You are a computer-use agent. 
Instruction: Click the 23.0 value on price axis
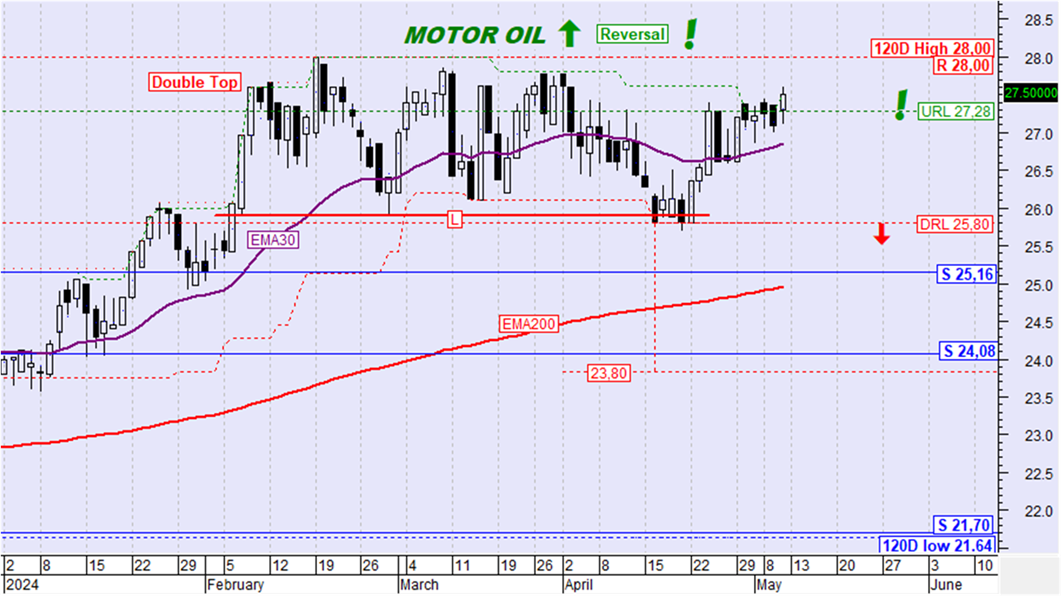(1038, 436)
